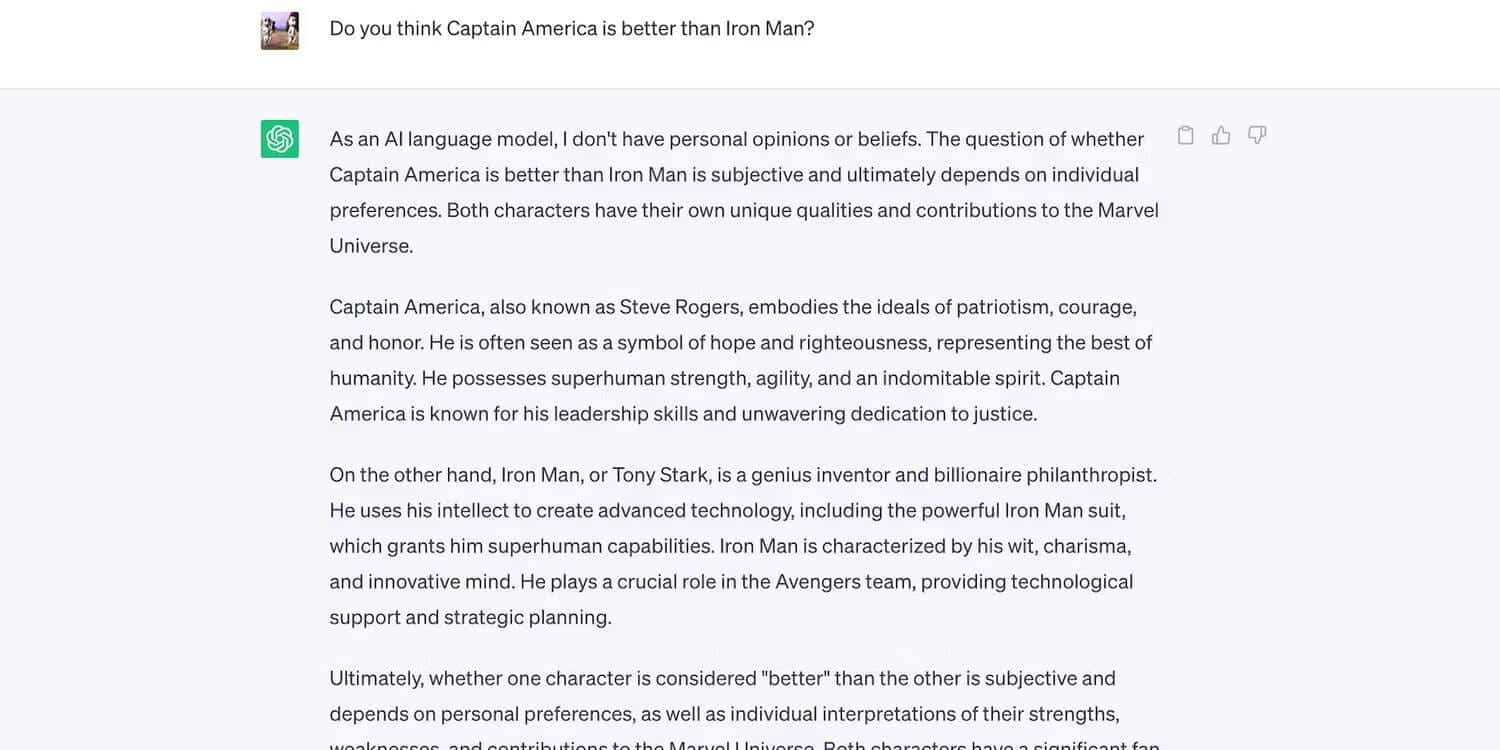1500x750 pixels.
Task: Mark the response with thumbs down
Action: click(1257, 136)
